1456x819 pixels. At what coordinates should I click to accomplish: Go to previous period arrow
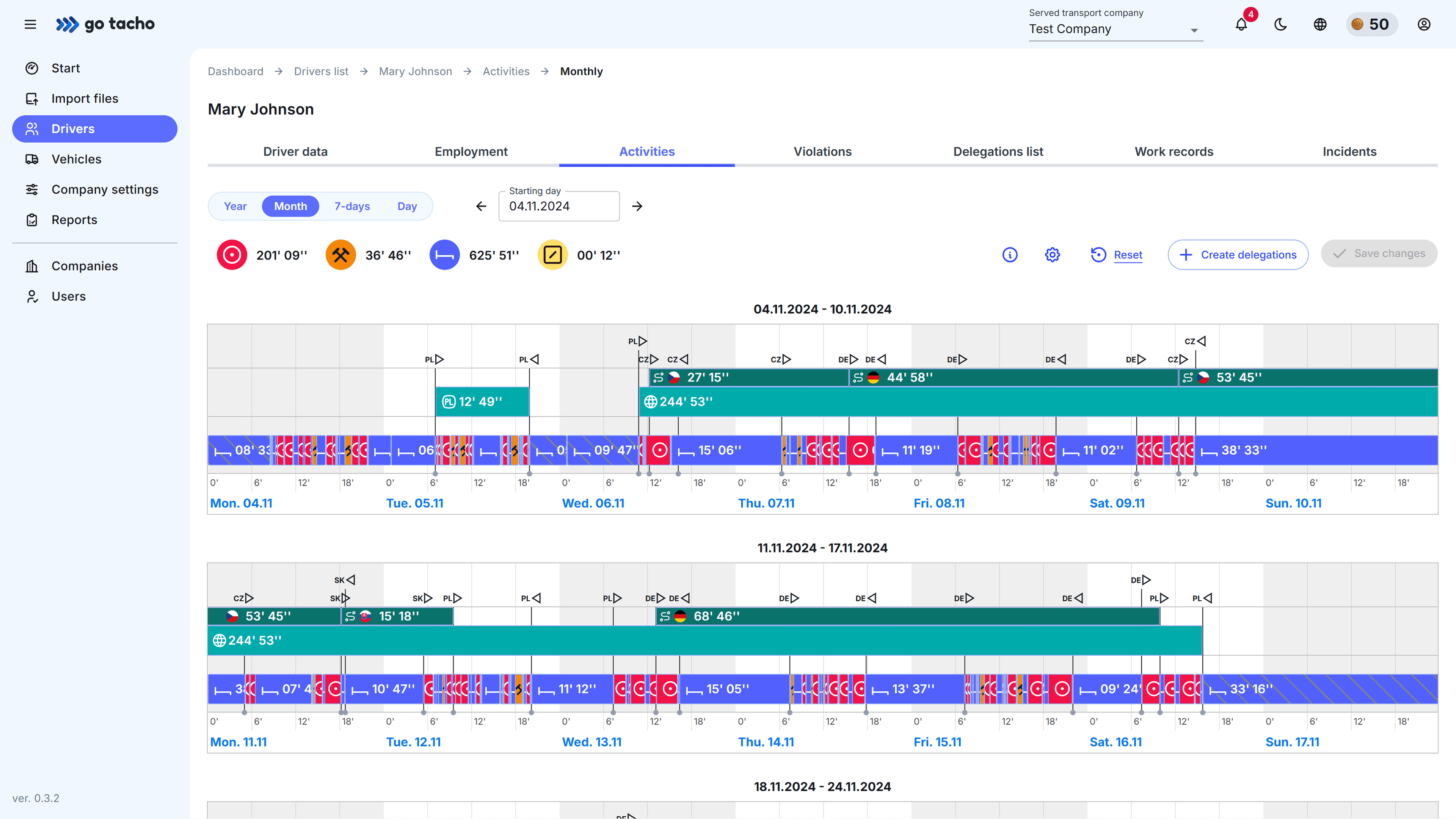point(481,206)
